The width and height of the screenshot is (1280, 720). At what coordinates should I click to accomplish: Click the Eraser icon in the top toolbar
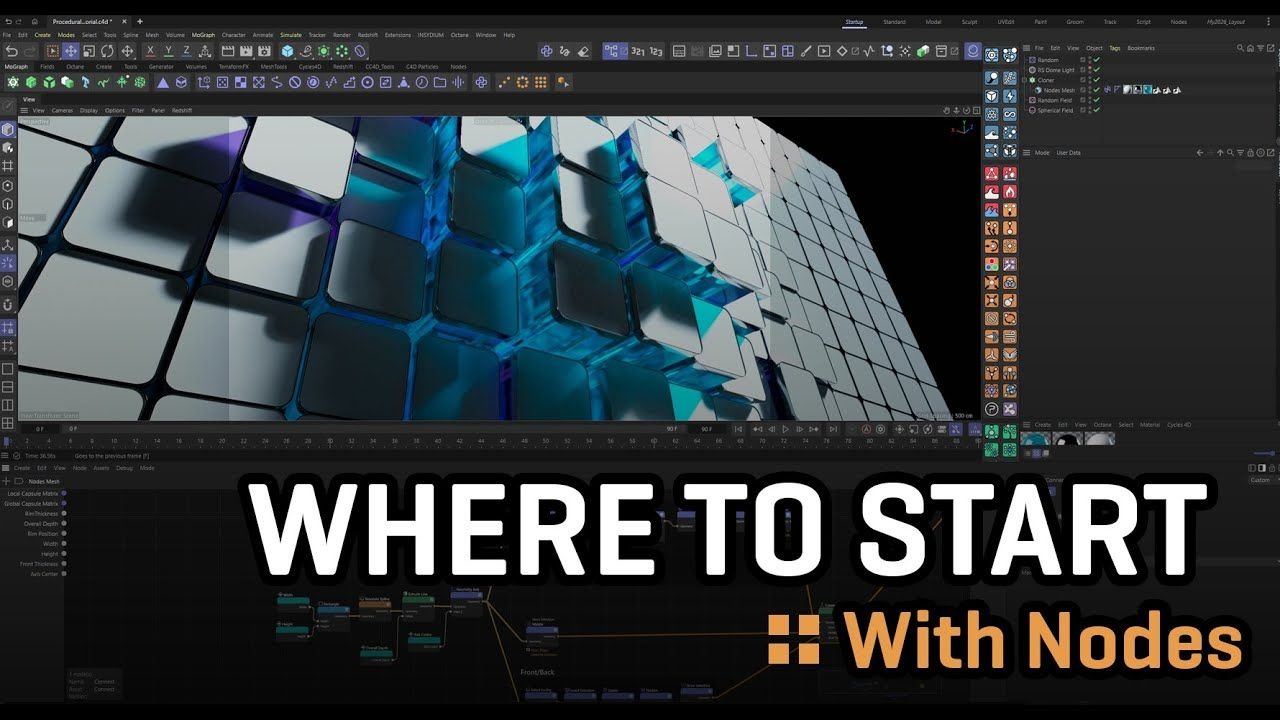point(584,51)
